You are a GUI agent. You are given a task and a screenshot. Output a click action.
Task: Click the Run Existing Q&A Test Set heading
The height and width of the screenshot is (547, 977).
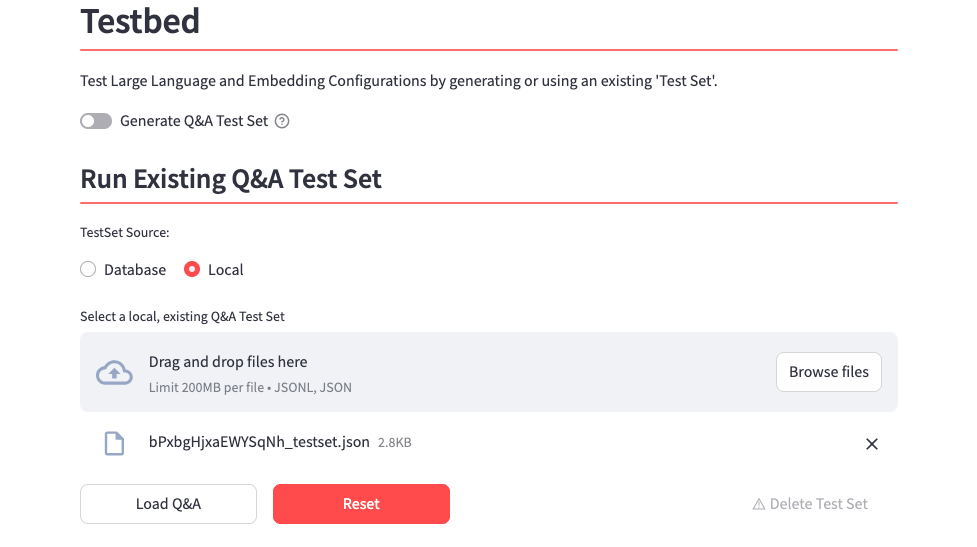(x=231, y=179)
